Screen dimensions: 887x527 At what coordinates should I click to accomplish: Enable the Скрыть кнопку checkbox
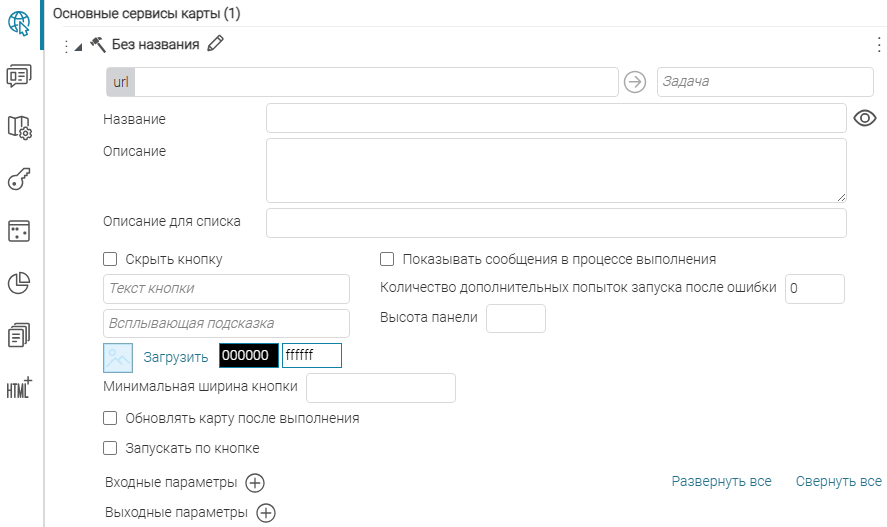(x=110, y=259)
